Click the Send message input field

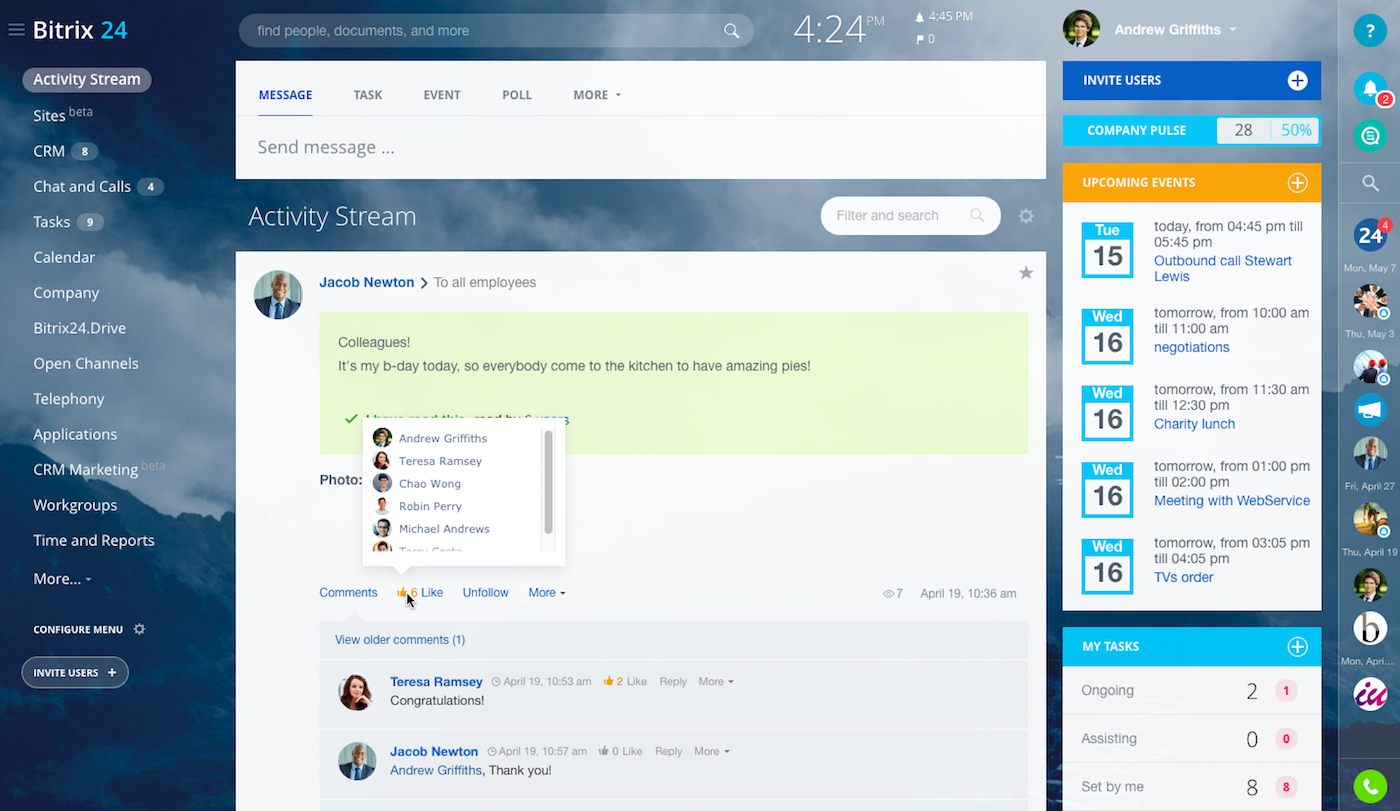(640, 148)
